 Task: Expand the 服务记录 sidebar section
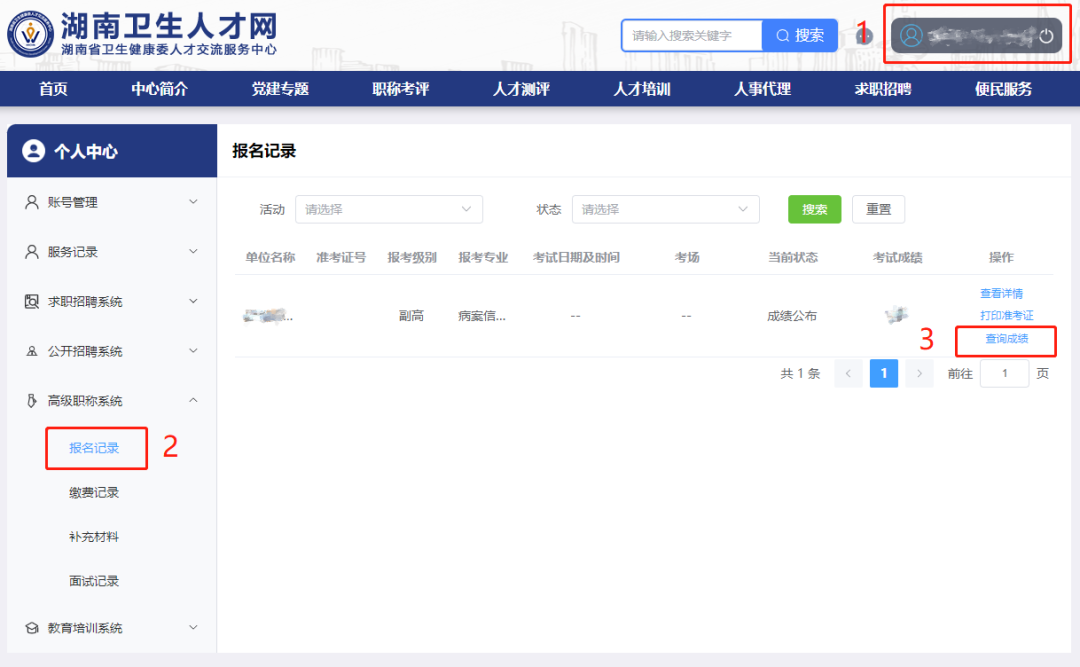pos(193,252)
